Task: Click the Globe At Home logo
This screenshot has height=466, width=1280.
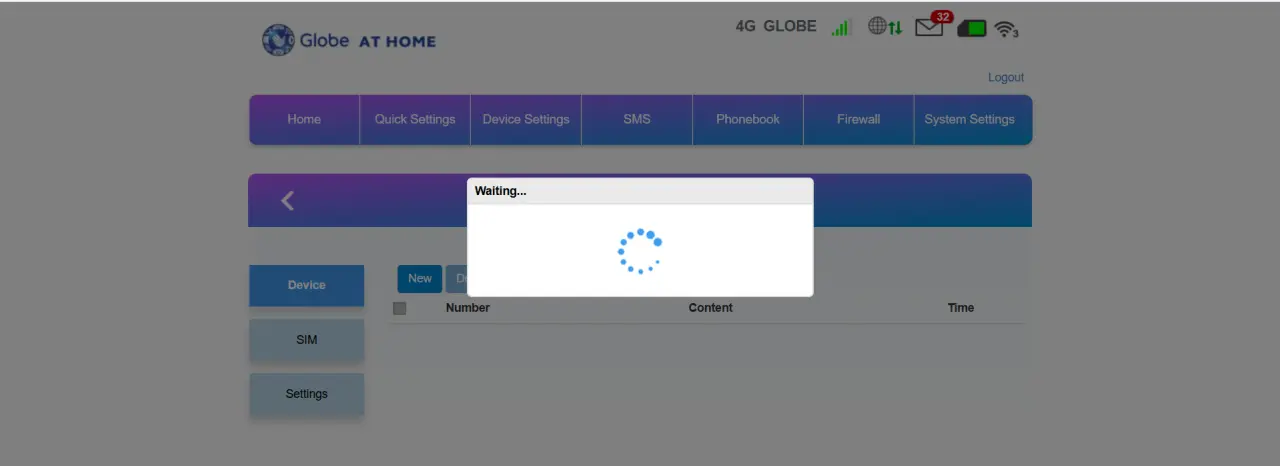Action: coord(349,40)
